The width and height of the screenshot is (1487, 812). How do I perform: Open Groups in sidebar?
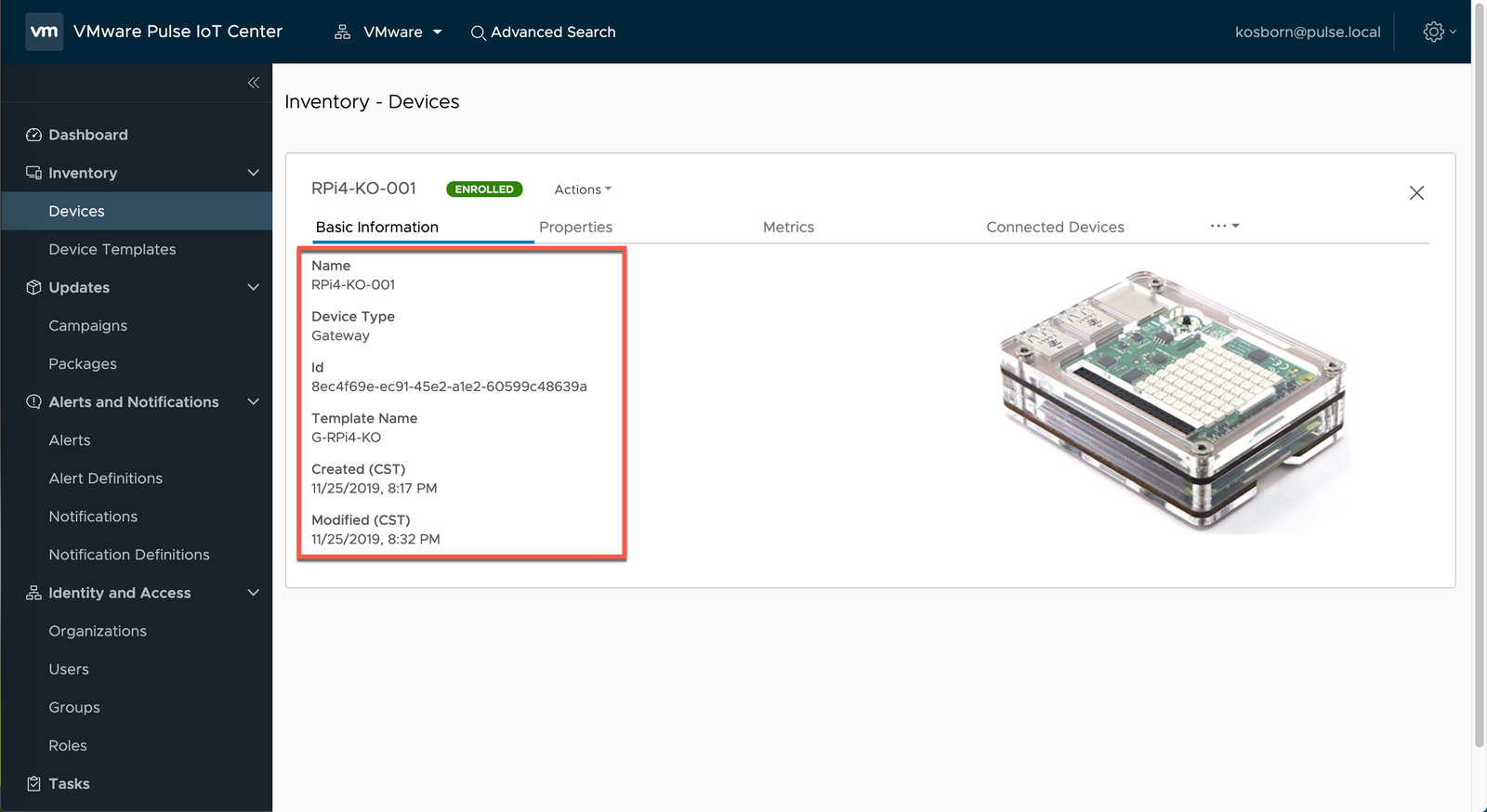(x=74, y=707)
